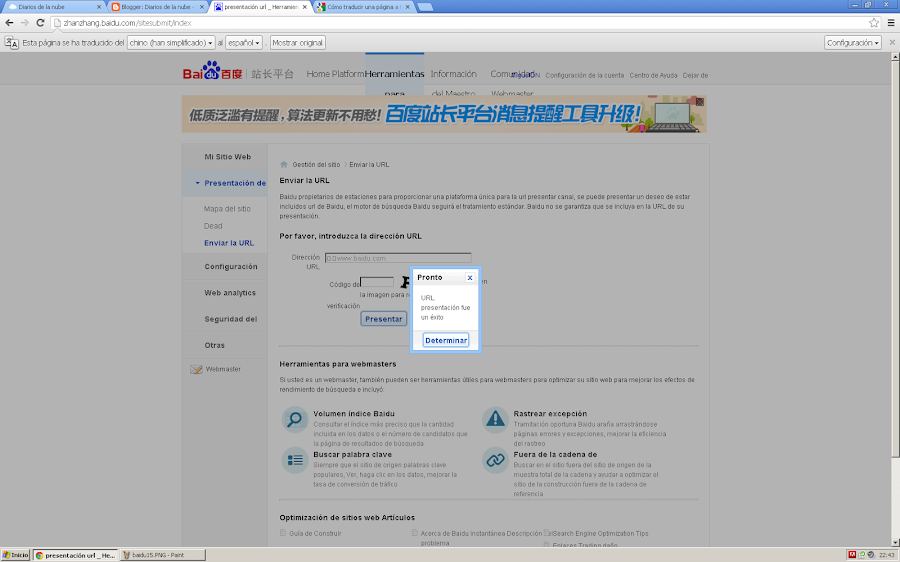Open the Centro de Ayuda link
Image resolution: width=900 pixels, height=562 pixels.
653,75
